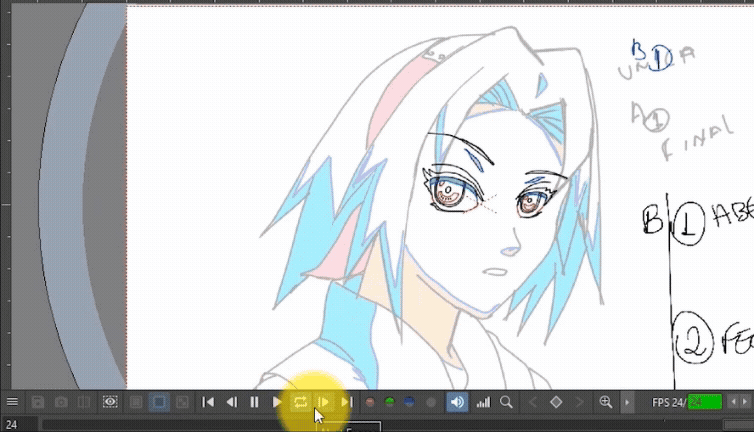Click the FPS 24/ label
The image size is (754, 432).
[668, 402]
